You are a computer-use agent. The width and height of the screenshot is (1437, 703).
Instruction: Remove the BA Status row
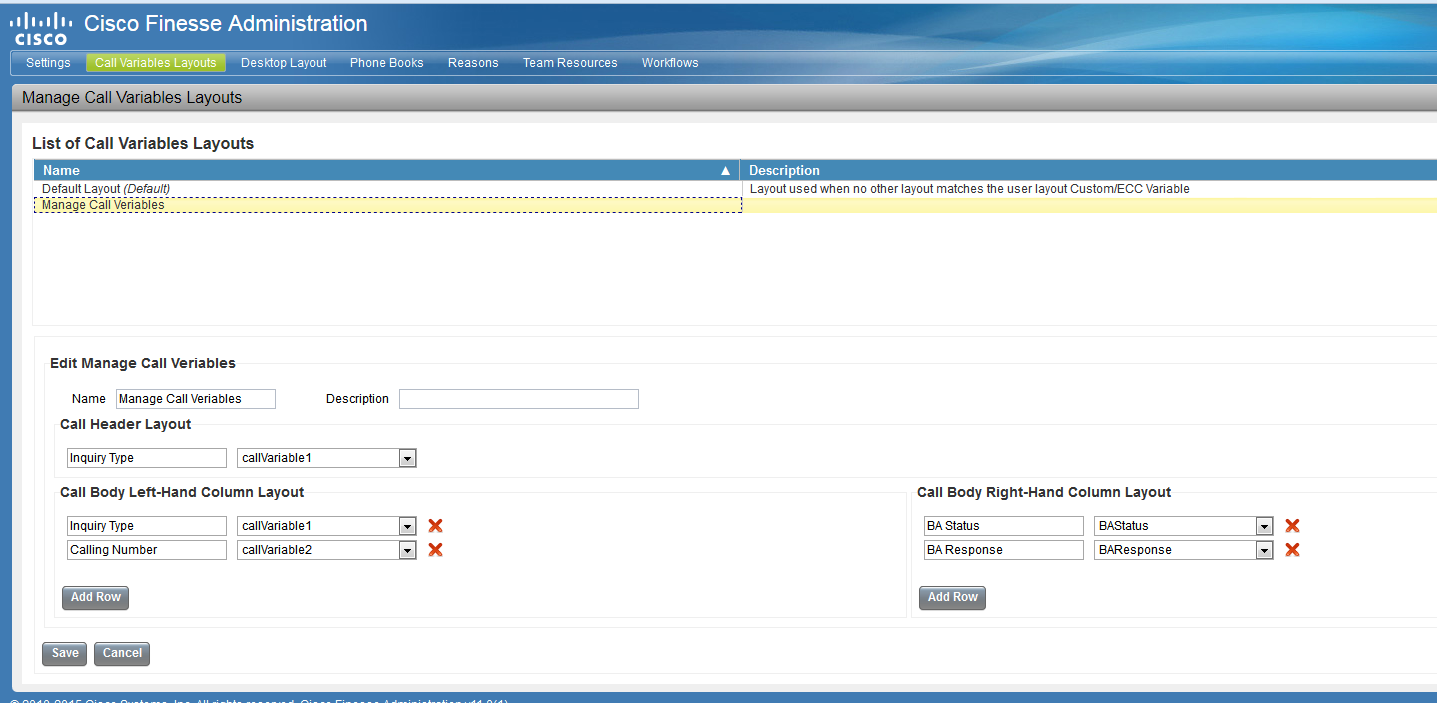[x=1292, y=526]
